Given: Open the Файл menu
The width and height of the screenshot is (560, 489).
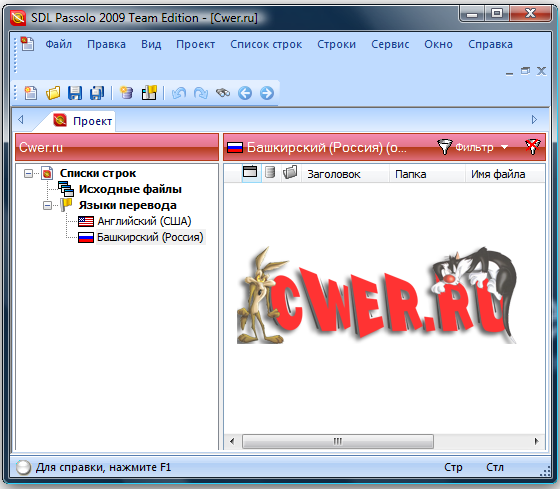Looking at the screenshot, I should pyautogui.click(x=59, y=44).
